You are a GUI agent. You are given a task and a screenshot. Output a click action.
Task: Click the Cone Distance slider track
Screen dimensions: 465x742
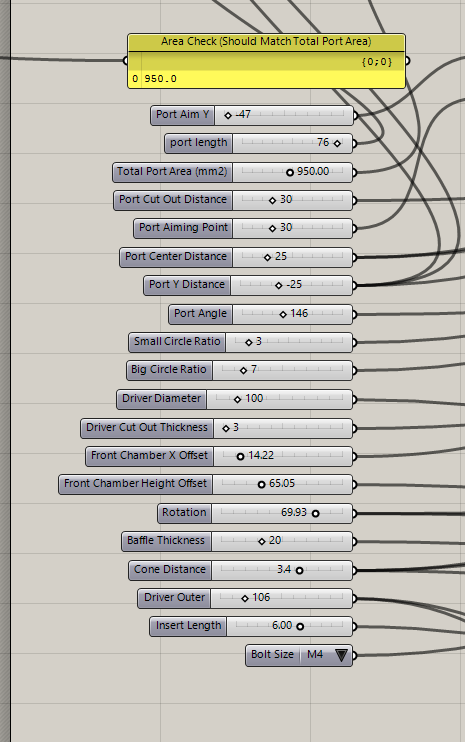tap(281, 570)
